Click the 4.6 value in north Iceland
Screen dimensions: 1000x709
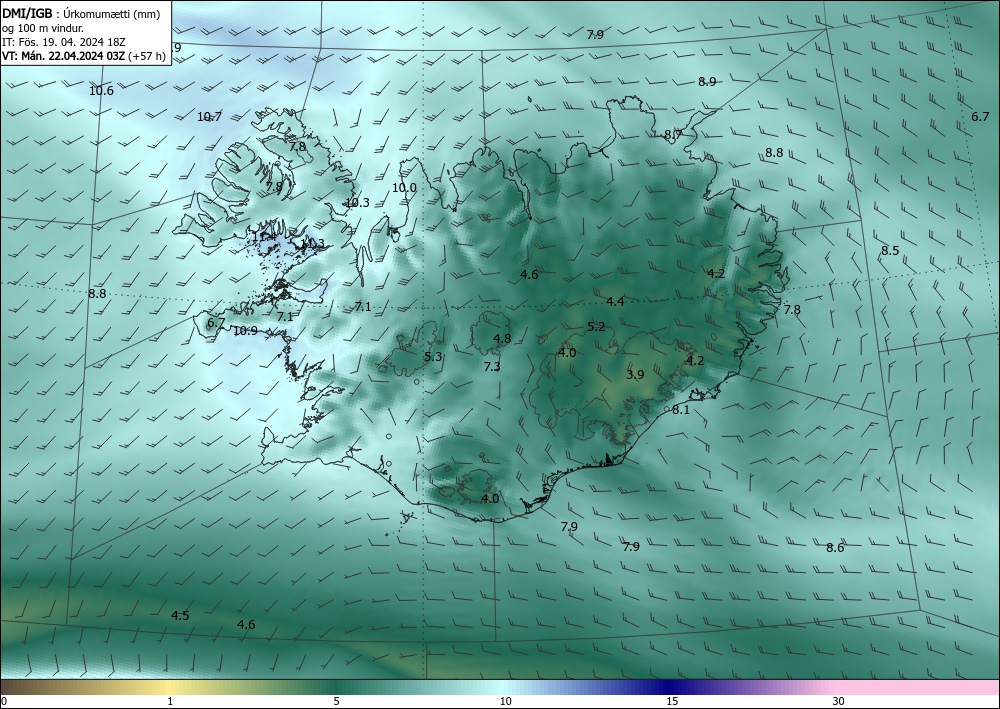click(529, 274)
